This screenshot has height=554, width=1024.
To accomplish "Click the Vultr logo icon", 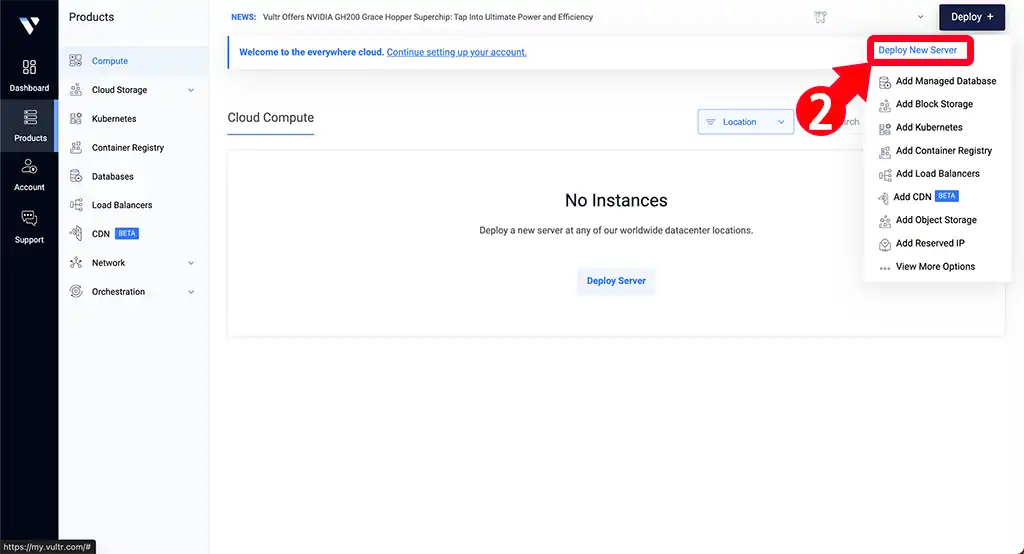I will 29,25.
